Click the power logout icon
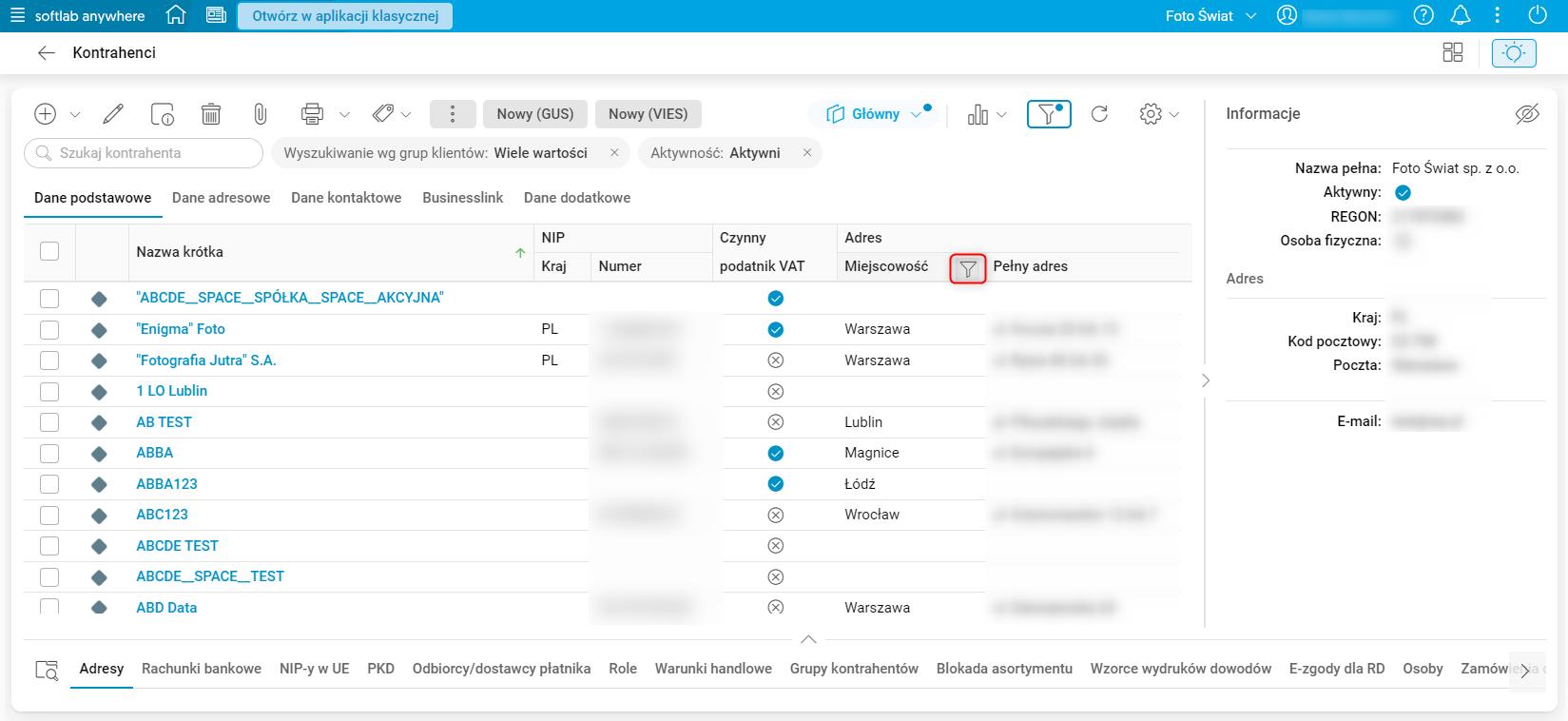The width and height of the screenshot is (1568, 721). [x=1538, y=15]
